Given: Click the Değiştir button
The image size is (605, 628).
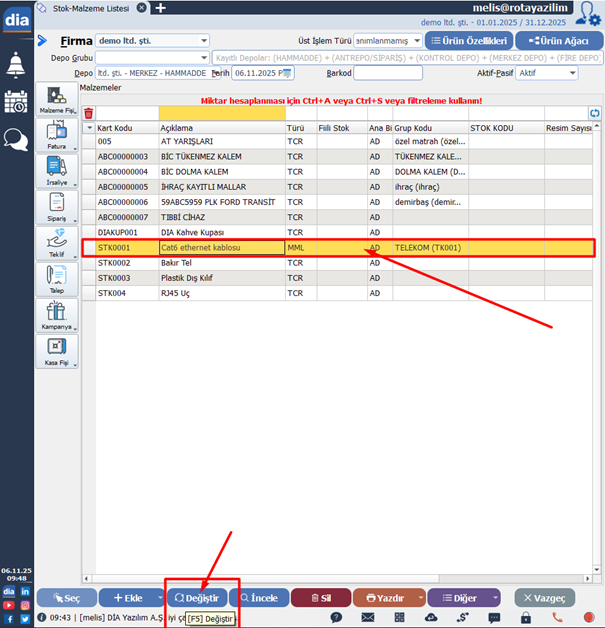Looking at the screenshot, I should coord(197,597).
